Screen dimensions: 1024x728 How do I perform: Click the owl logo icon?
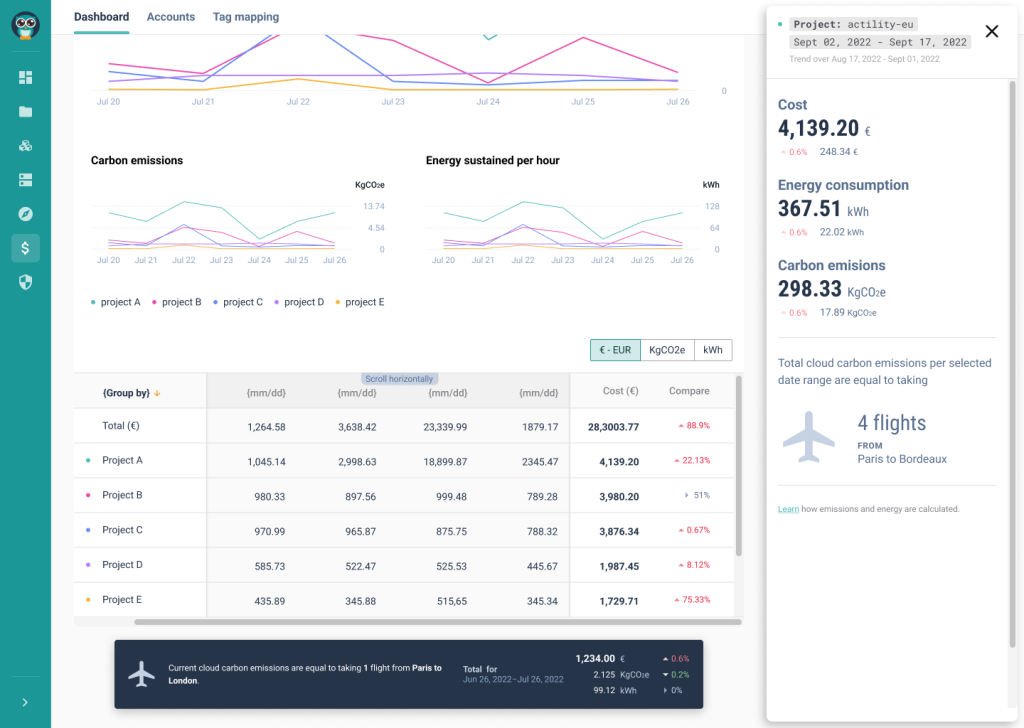(x=25, y=25)
